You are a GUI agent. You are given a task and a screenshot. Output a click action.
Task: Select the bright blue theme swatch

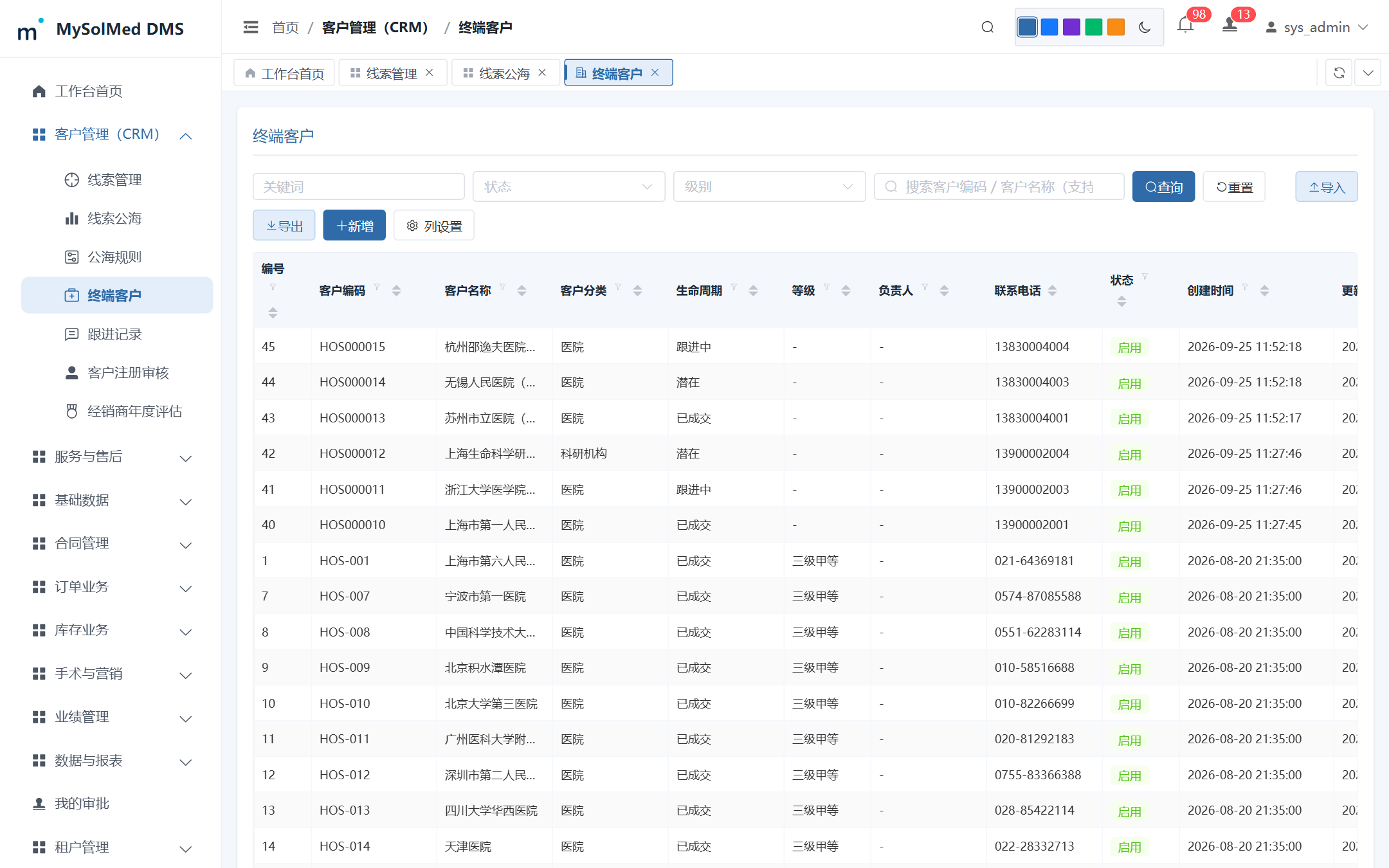1049,27
